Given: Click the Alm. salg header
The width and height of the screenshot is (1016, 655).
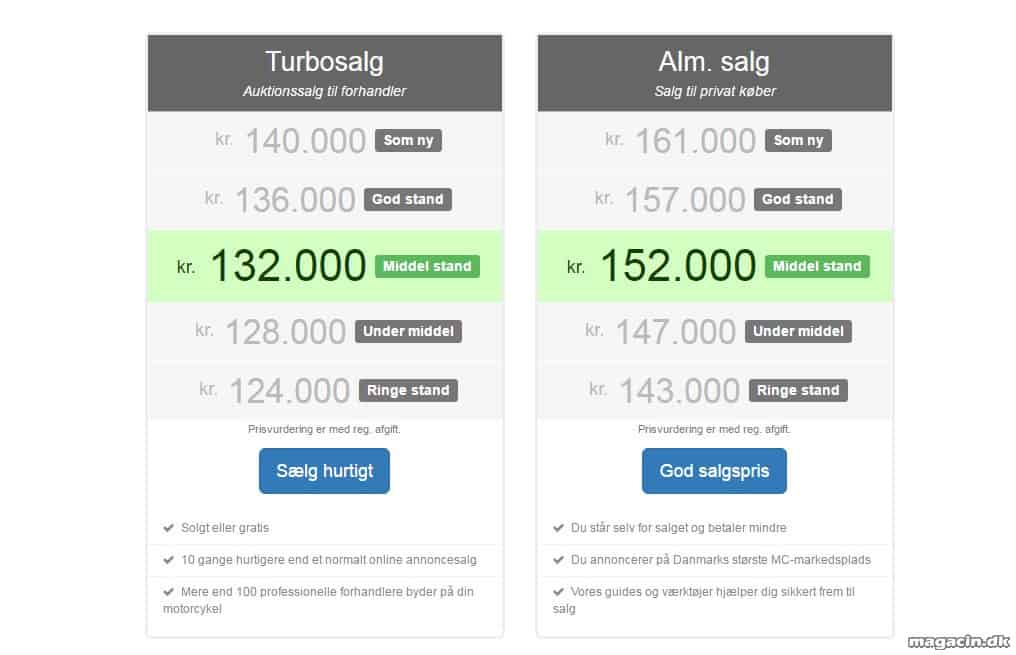Looking at the screenshot, I should [x=715, y=73].
